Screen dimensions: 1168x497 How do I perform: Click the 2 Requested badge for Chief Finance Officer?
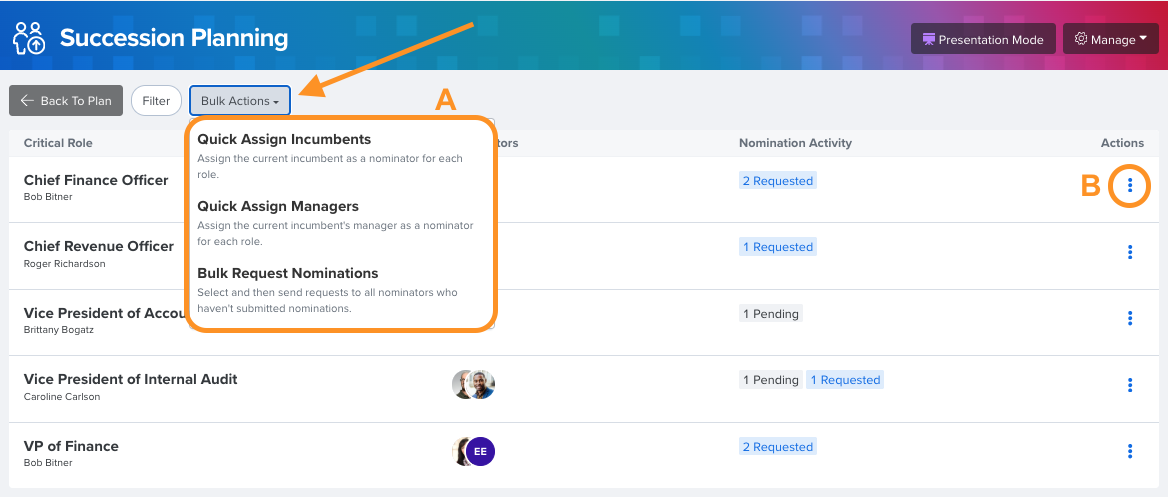pyautogui.click(x=778, y=180)
